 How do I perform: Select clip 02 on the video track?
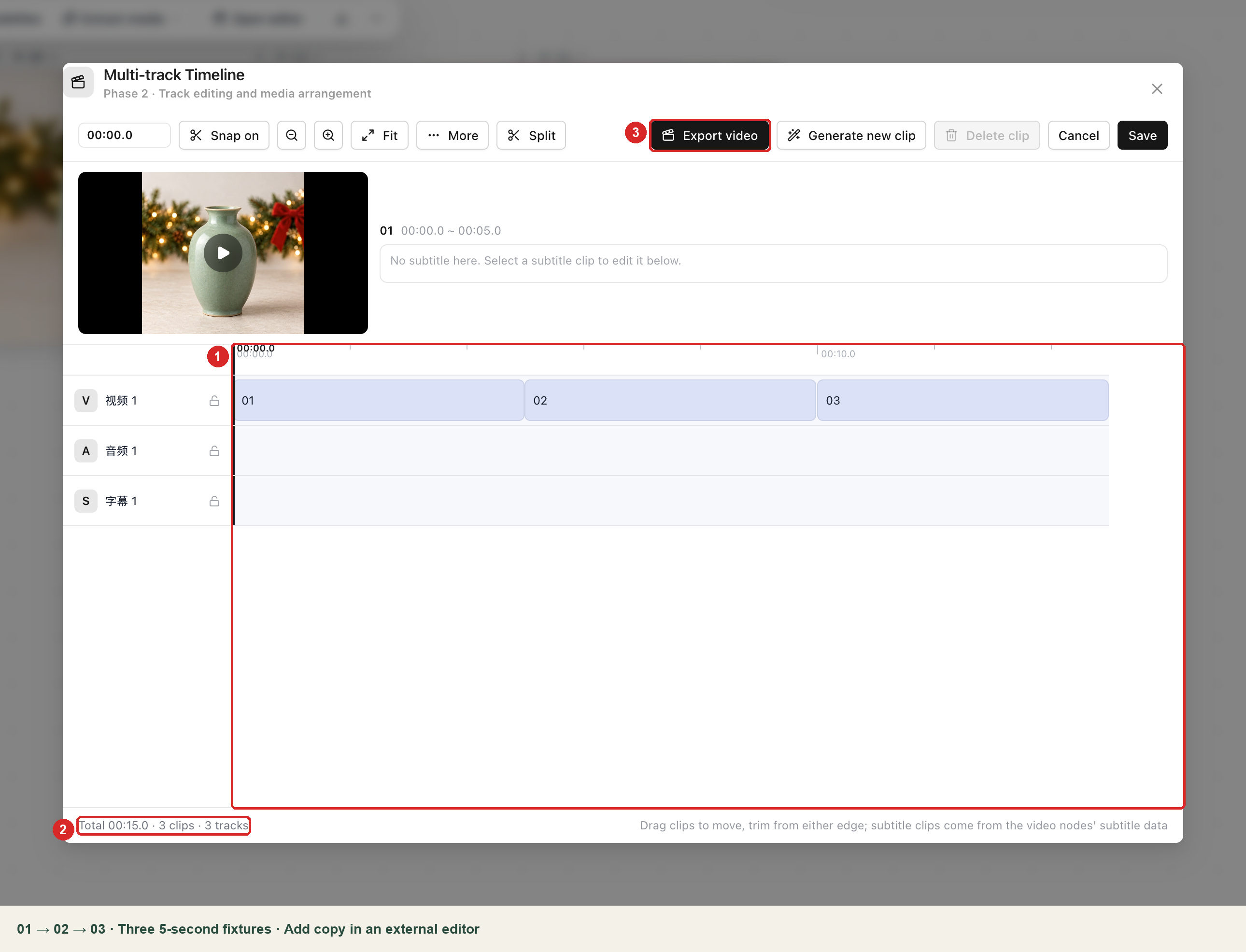tap(670, 401)
